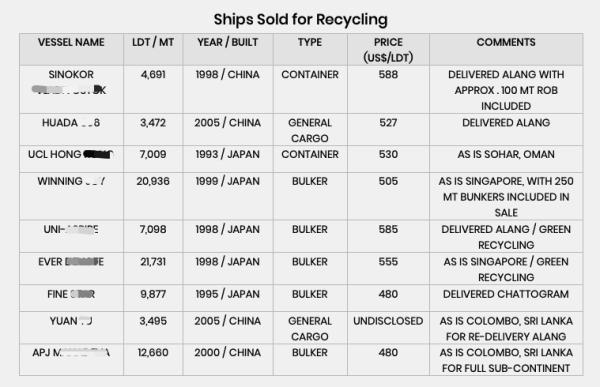Select the PRICE (US$/LDT) column header
The height and width of the screenshot is (387, 600).
coord(388,49)
